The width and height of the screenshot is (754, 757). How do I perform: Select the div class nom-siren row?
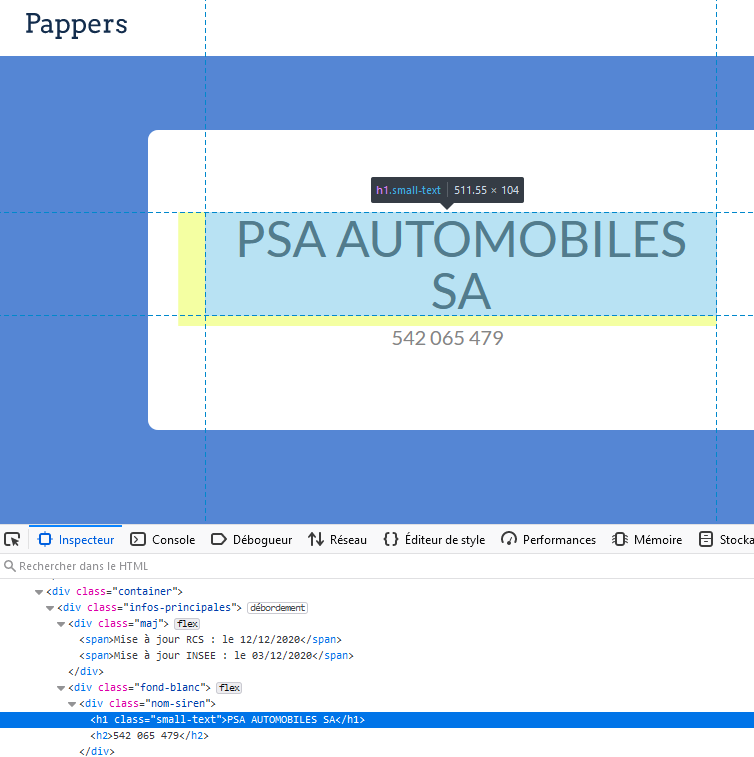[x=377, y=704]
